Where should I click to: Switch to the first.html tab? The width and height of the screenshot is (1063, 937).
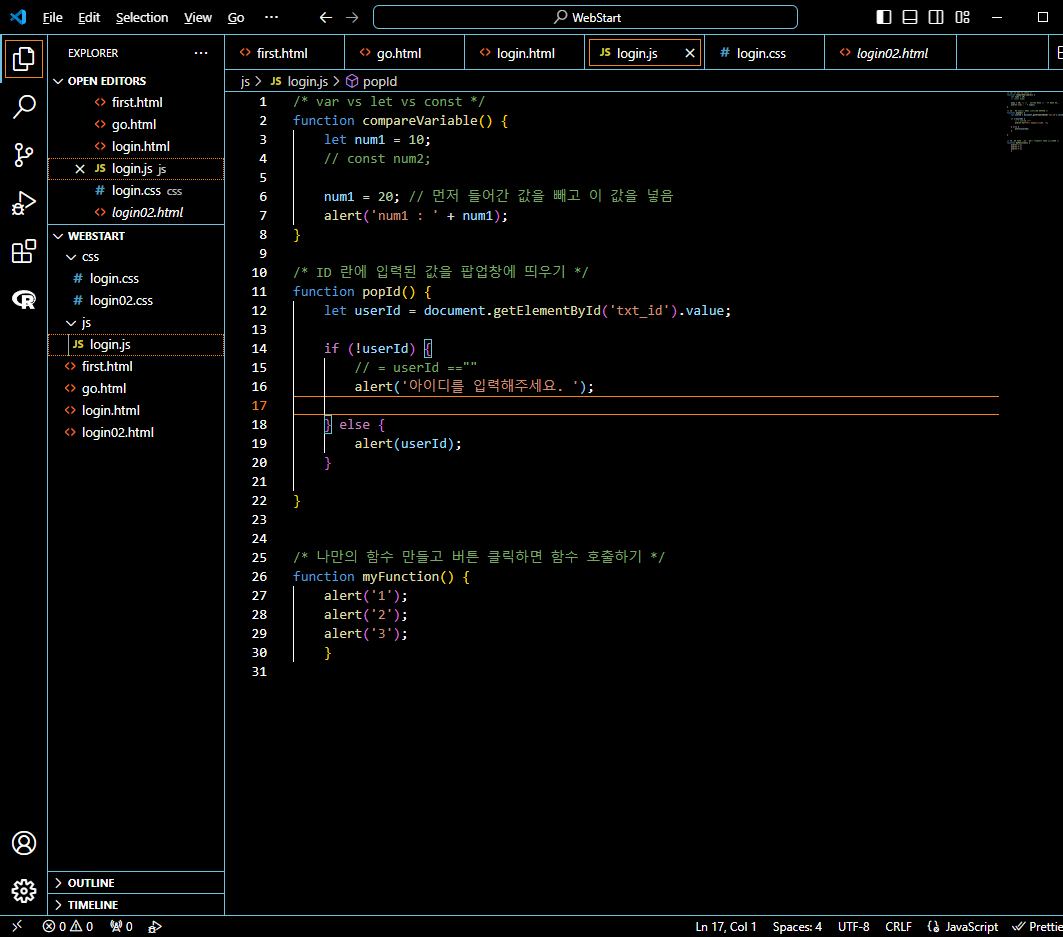click(x=284, y=53)
